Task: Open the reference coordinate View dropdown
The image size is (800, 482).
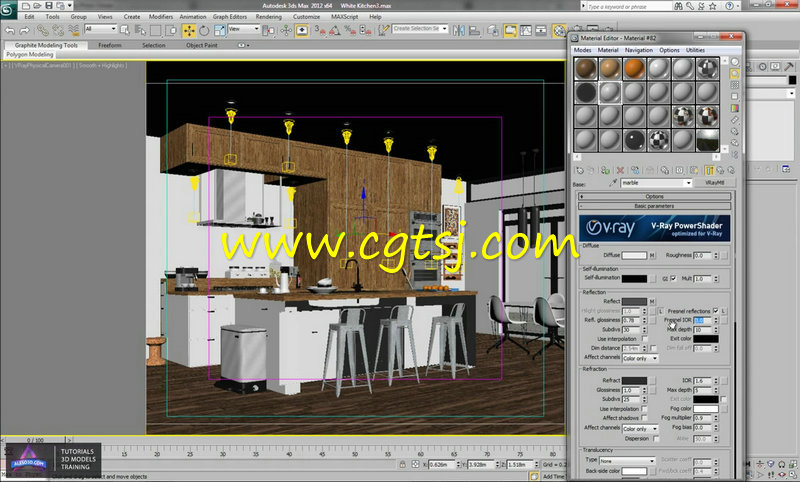Action: 244,29
